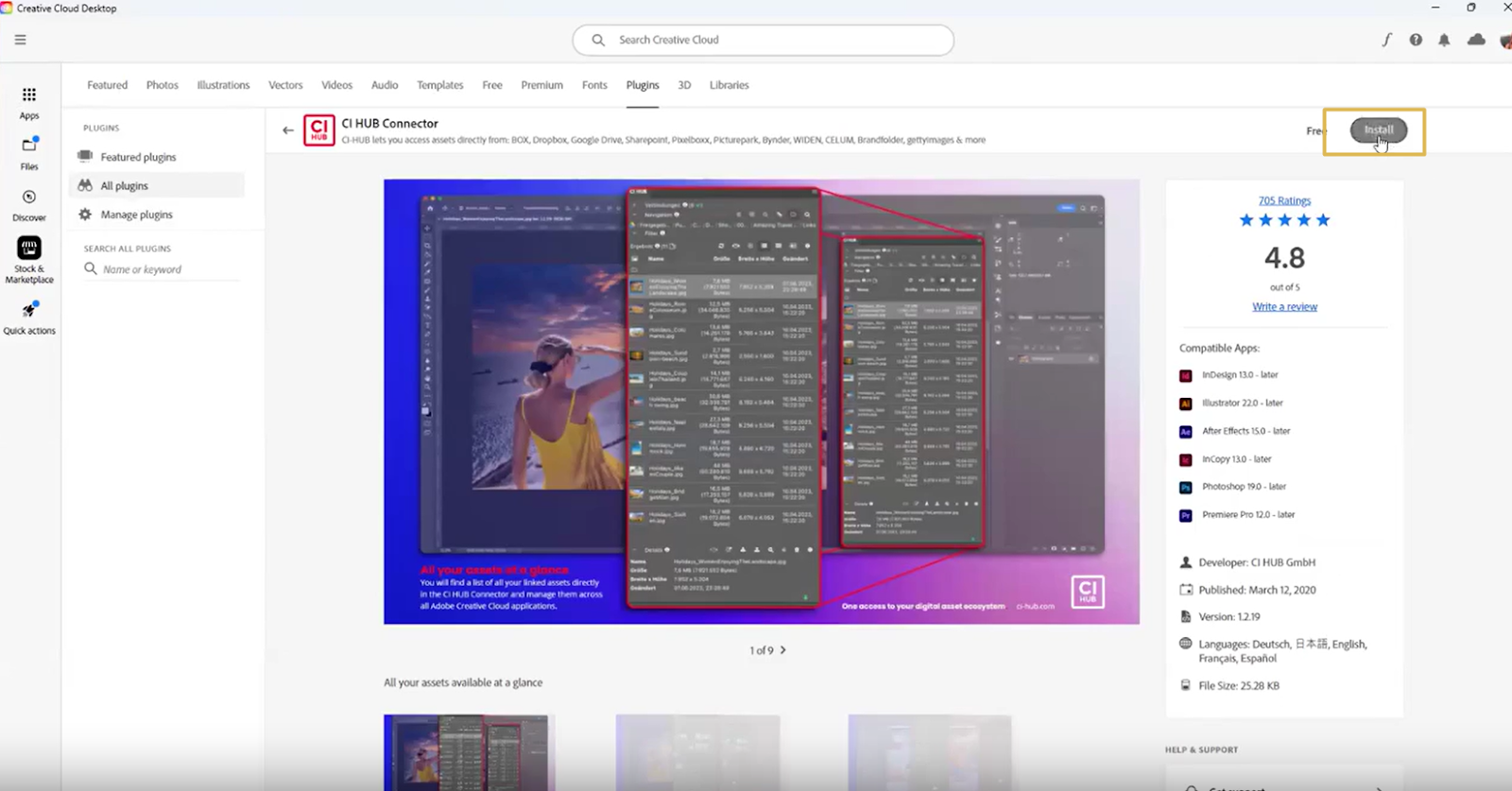The width and height of the screenshot is (1512, 791).
Task: Go back with the left arrow
Action: 288,130
